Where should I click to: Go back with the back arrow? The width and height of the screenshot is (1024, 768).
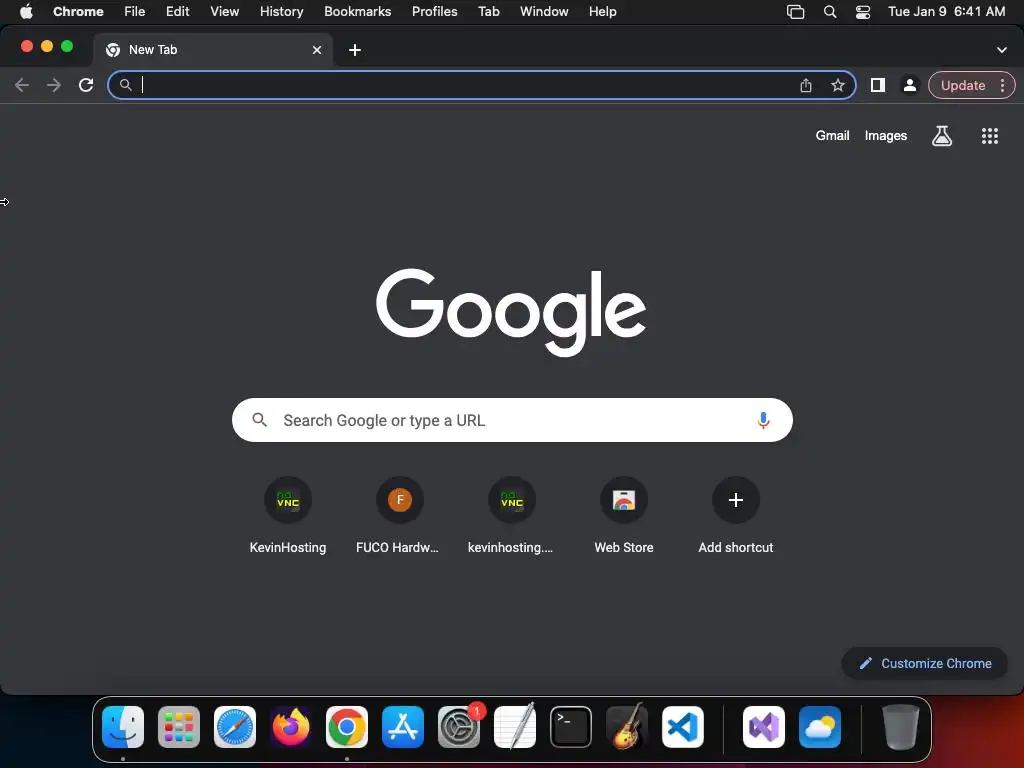coord(22,85)
